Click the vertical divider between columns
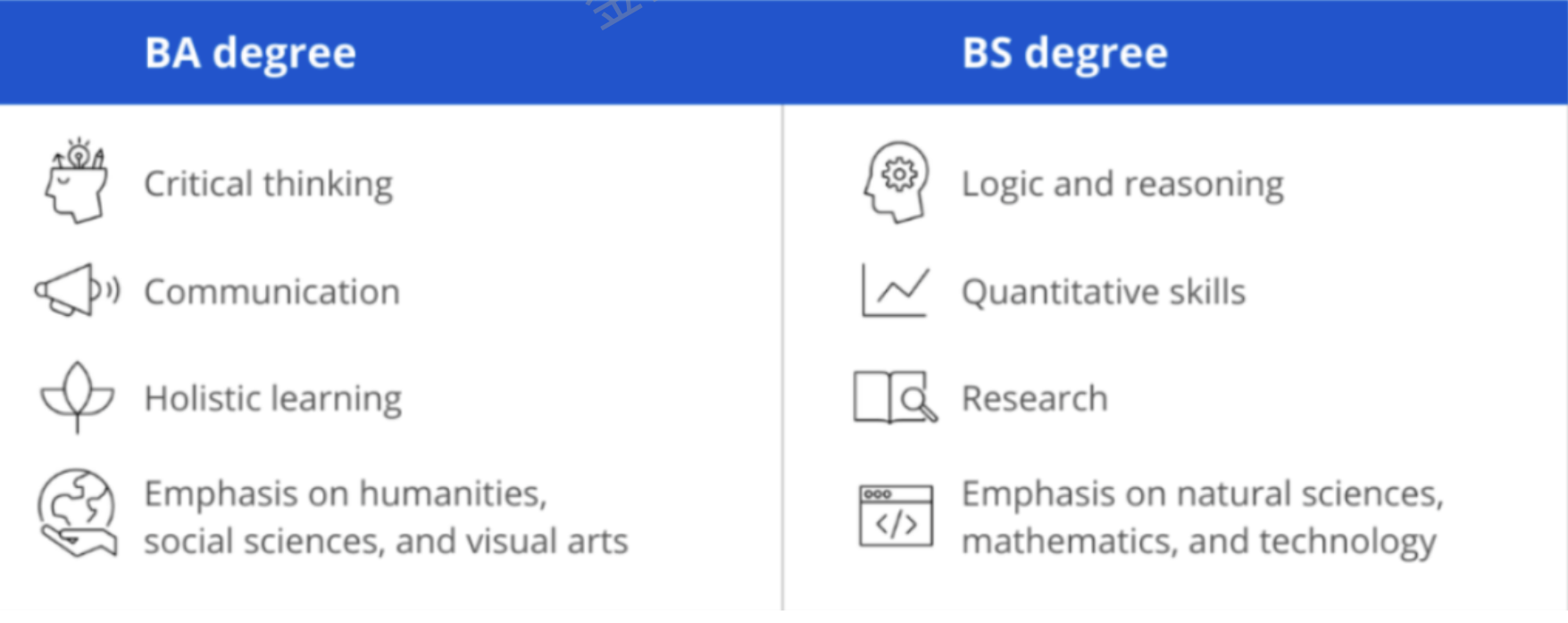The image size is (1568, 623). (783, 357)
